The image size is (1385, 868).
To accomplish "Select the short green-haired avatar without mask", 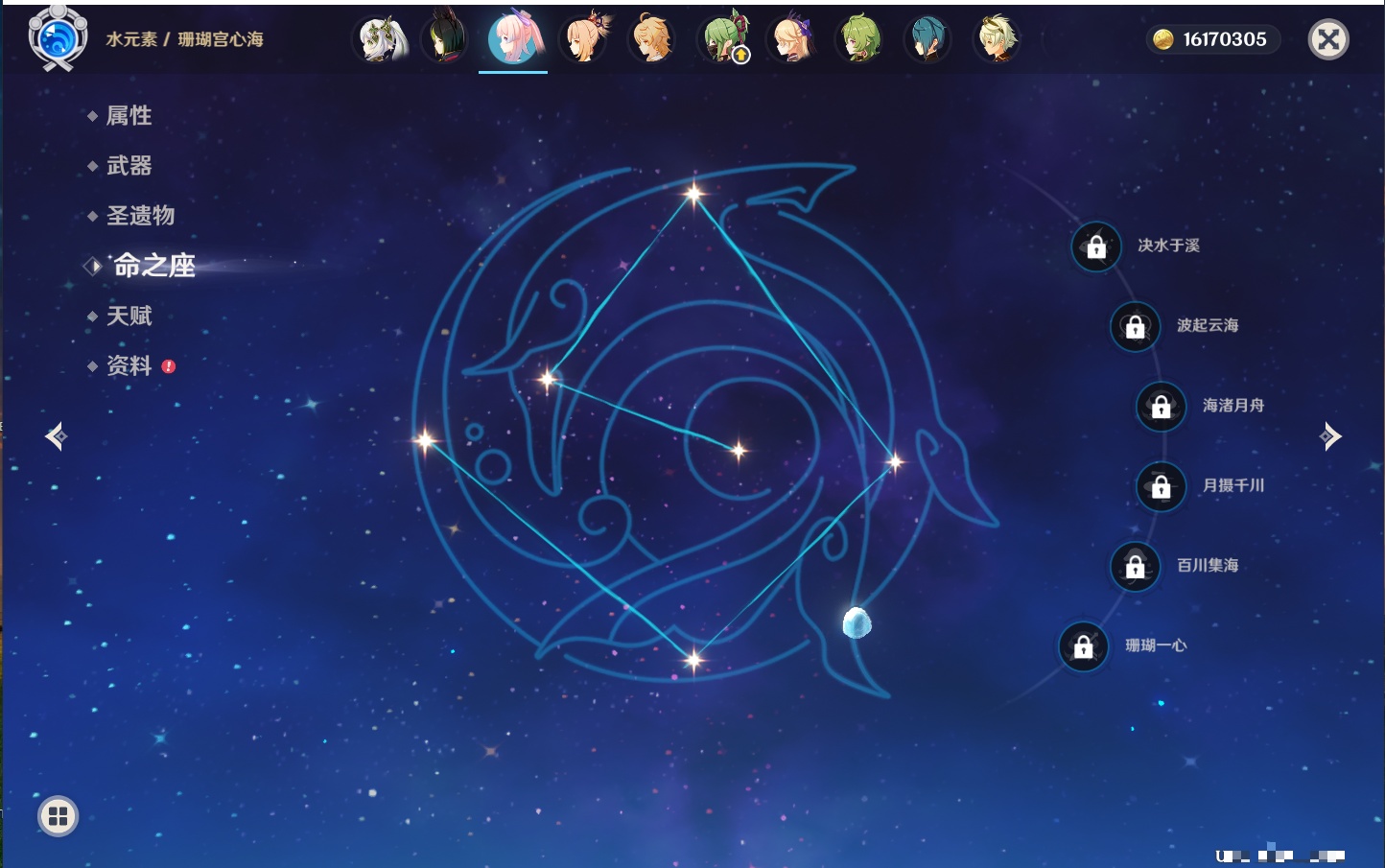I will point(860,39).
